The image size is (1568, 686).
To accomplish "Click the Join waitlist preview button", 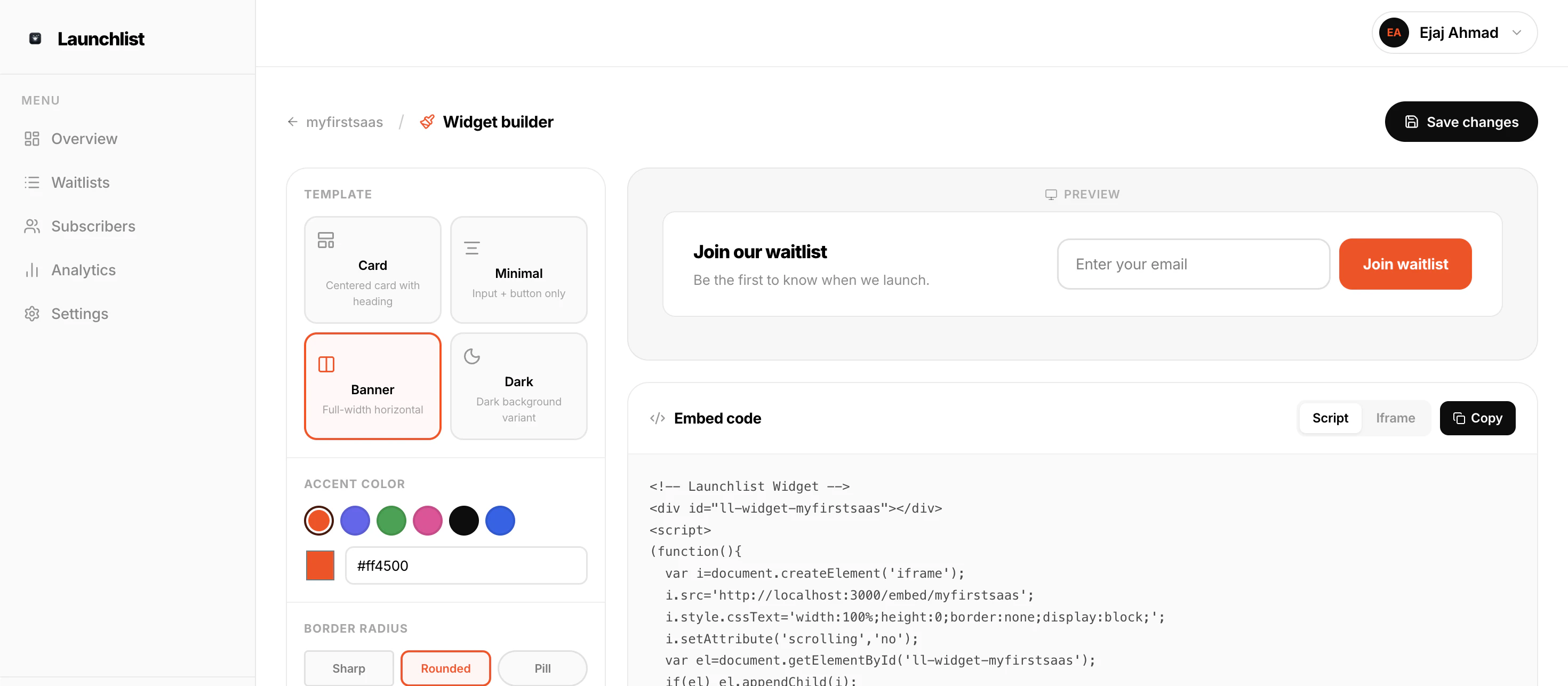I will pyautogui.click(x=1405, y=264).
